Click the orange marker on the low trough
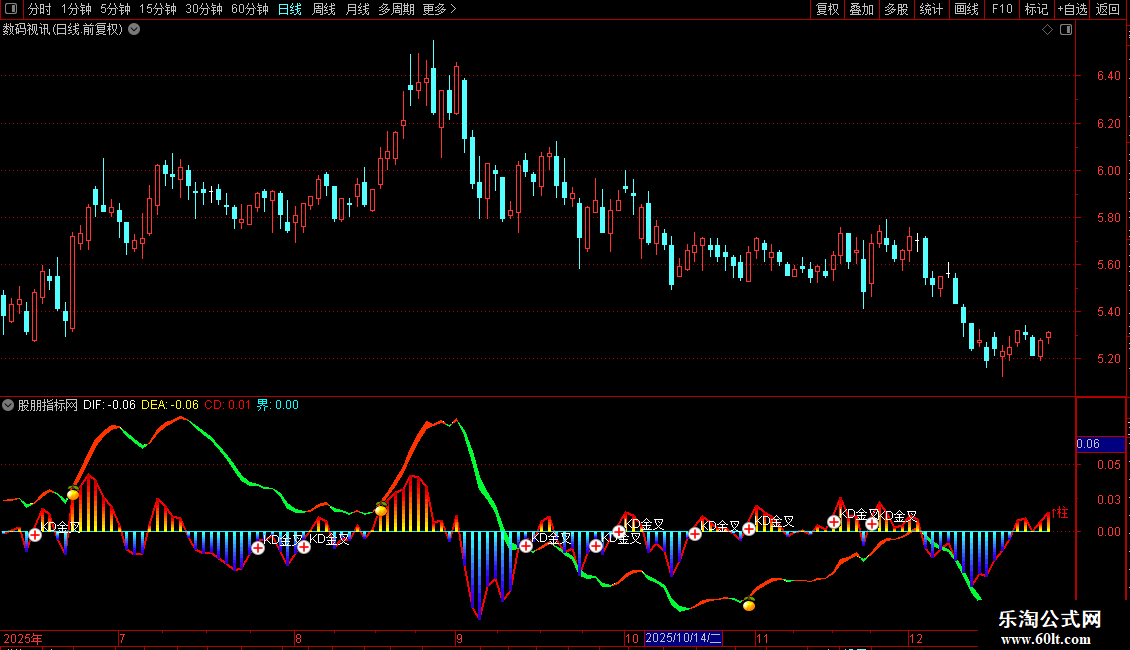 [x=749, y=604]
